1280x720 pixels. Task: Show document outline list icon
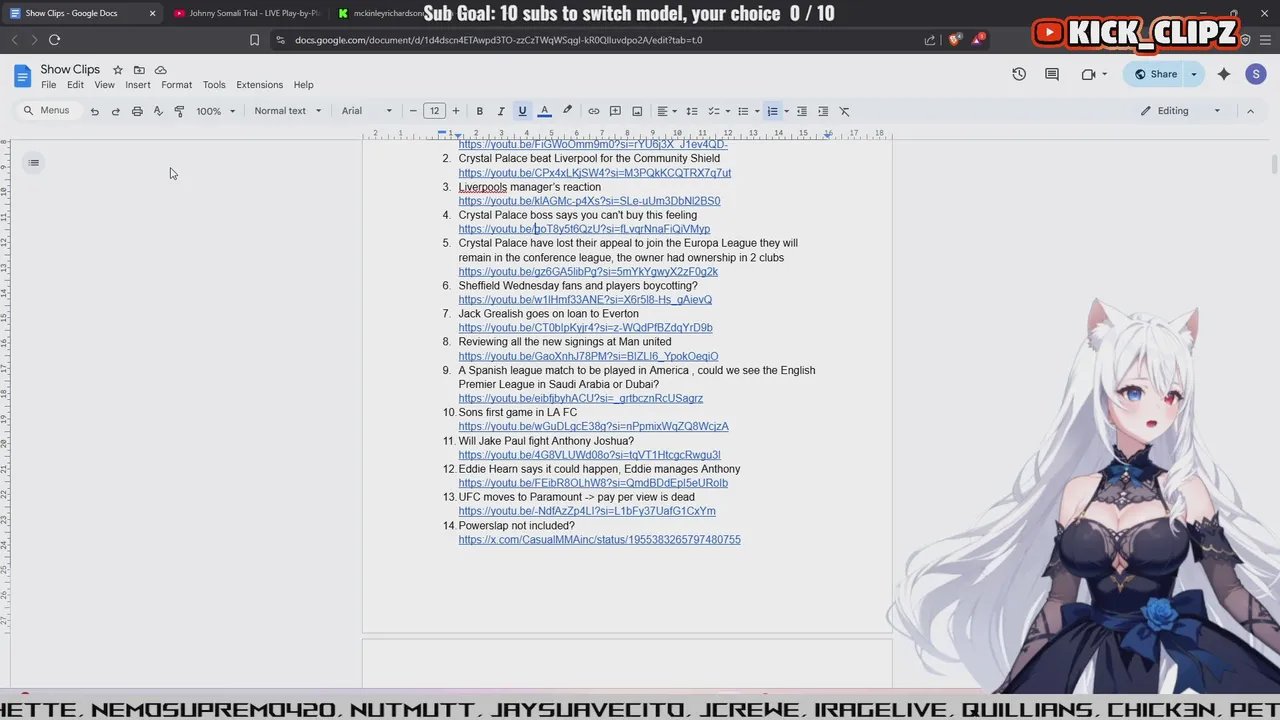33,163
